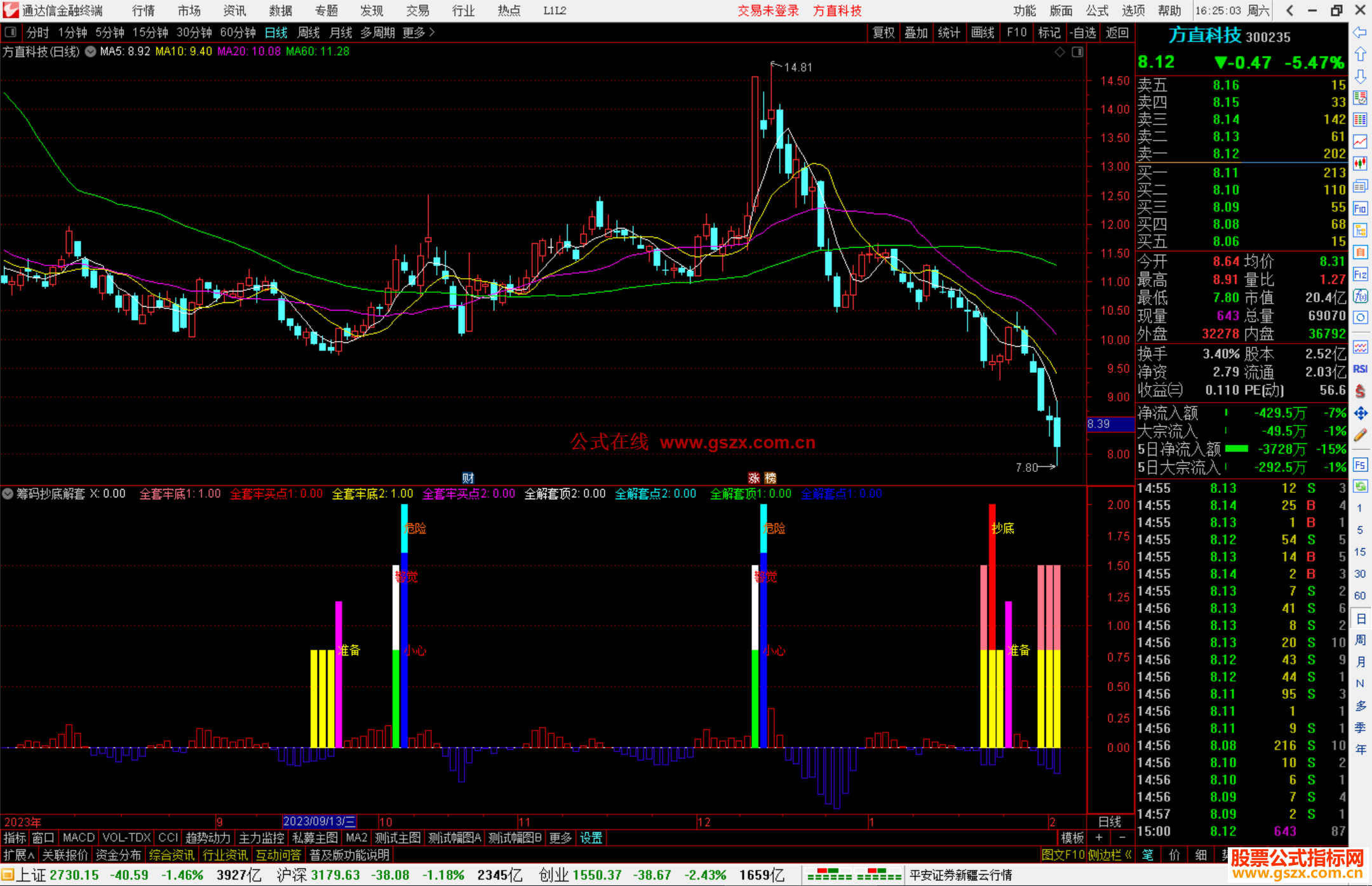Open the 公式 menu in title bar
The height and width of the screenshot is (886, 1372).
(x=1097, y=11)
